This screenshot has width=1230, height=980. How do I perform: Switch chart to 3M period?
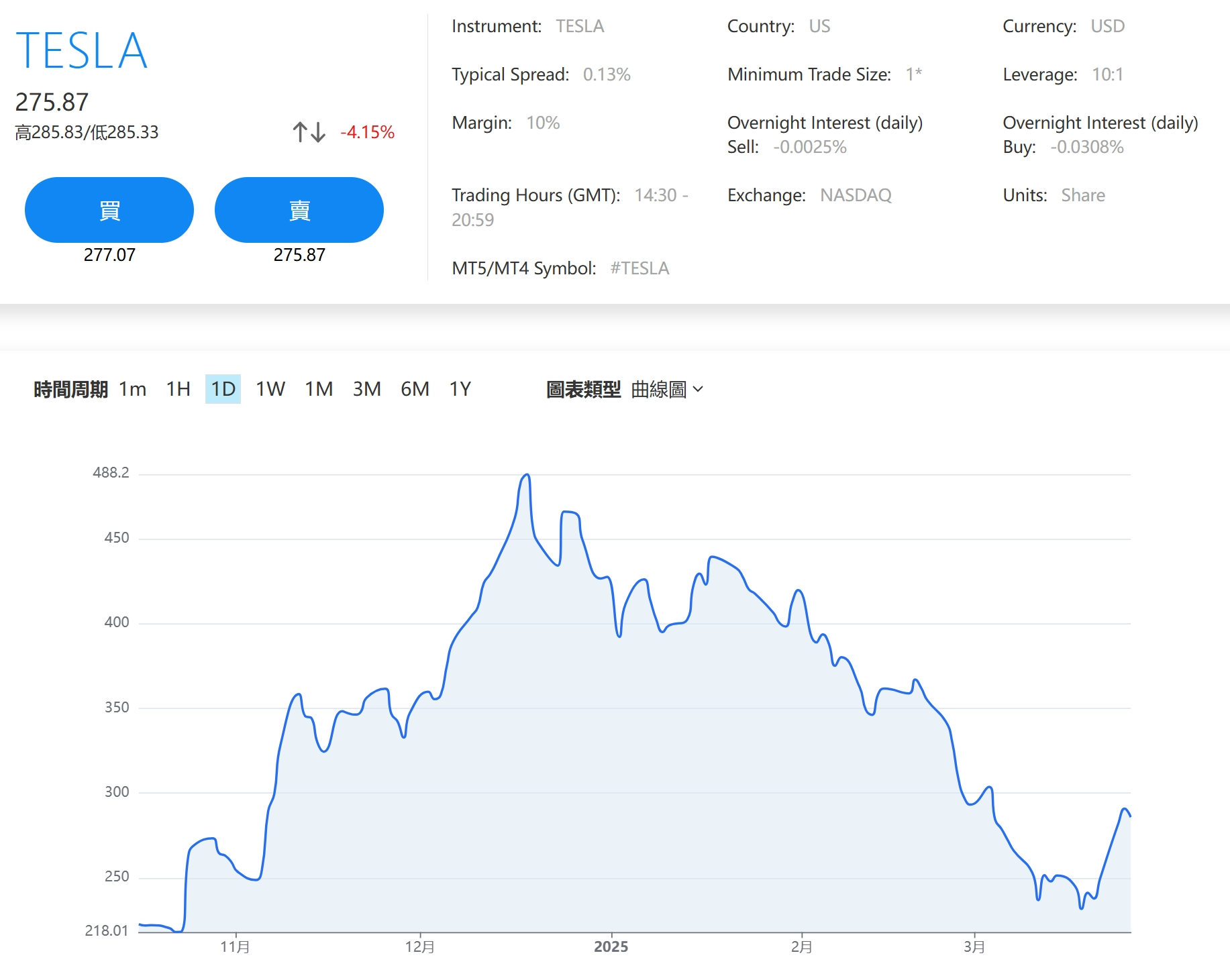(367, 389)
